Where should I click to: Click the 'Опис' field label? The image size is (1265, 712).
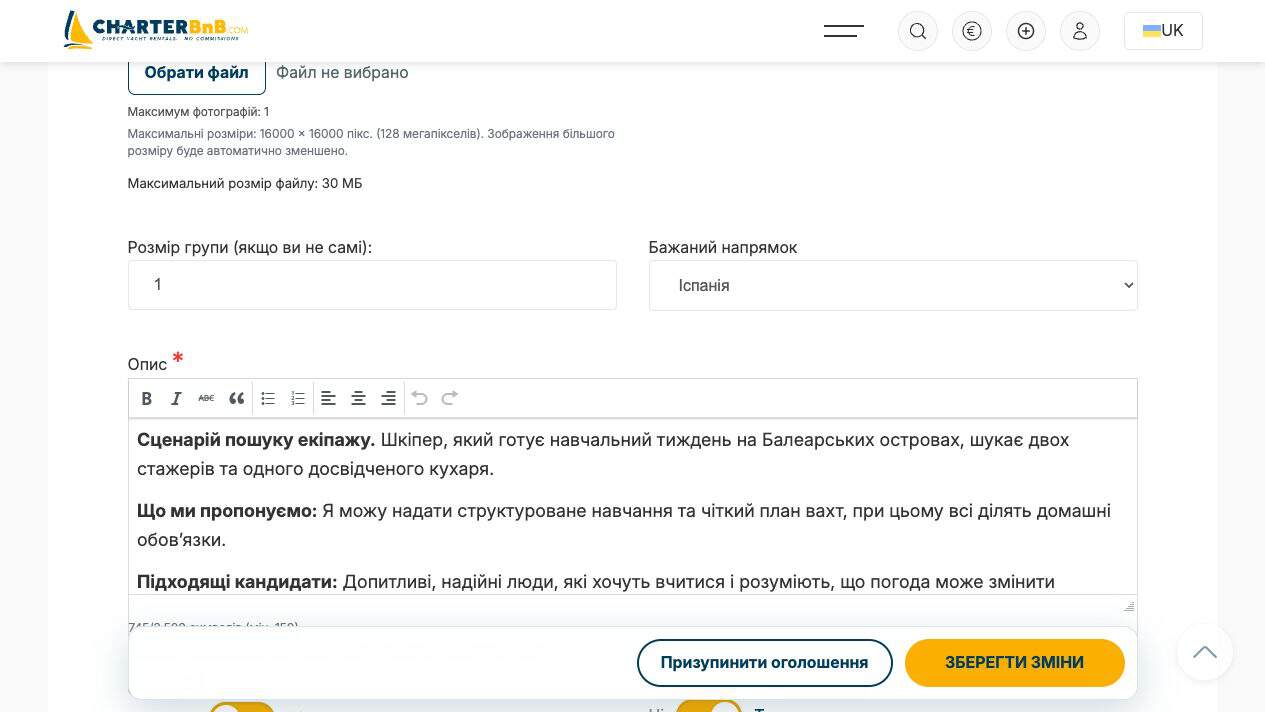coord(147,364)
